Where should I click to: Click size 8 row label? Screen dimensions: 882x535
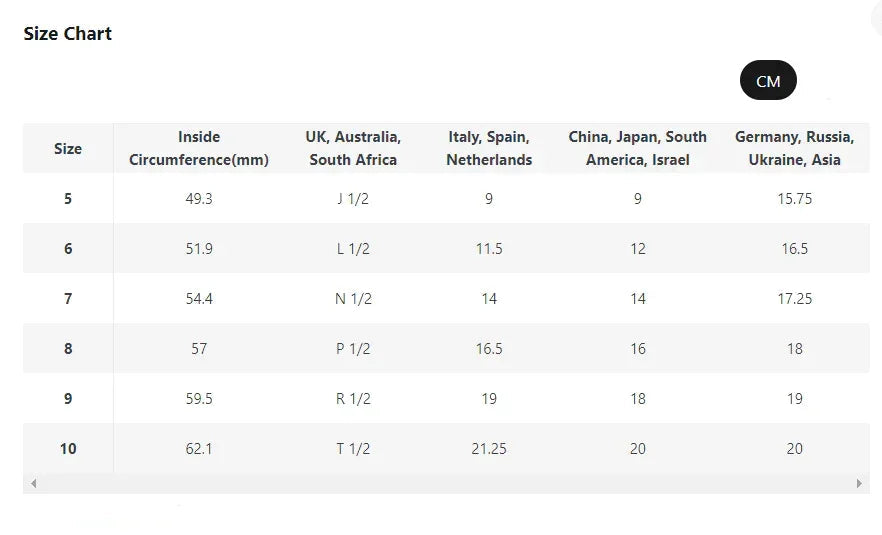coord(68,349)
